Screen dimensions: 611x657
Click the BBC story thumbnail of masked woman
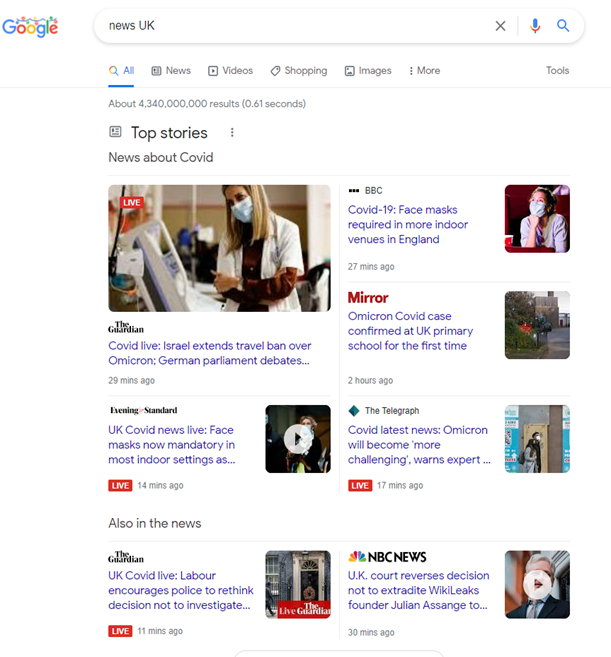pyautogui.click(x=537, y=219)
